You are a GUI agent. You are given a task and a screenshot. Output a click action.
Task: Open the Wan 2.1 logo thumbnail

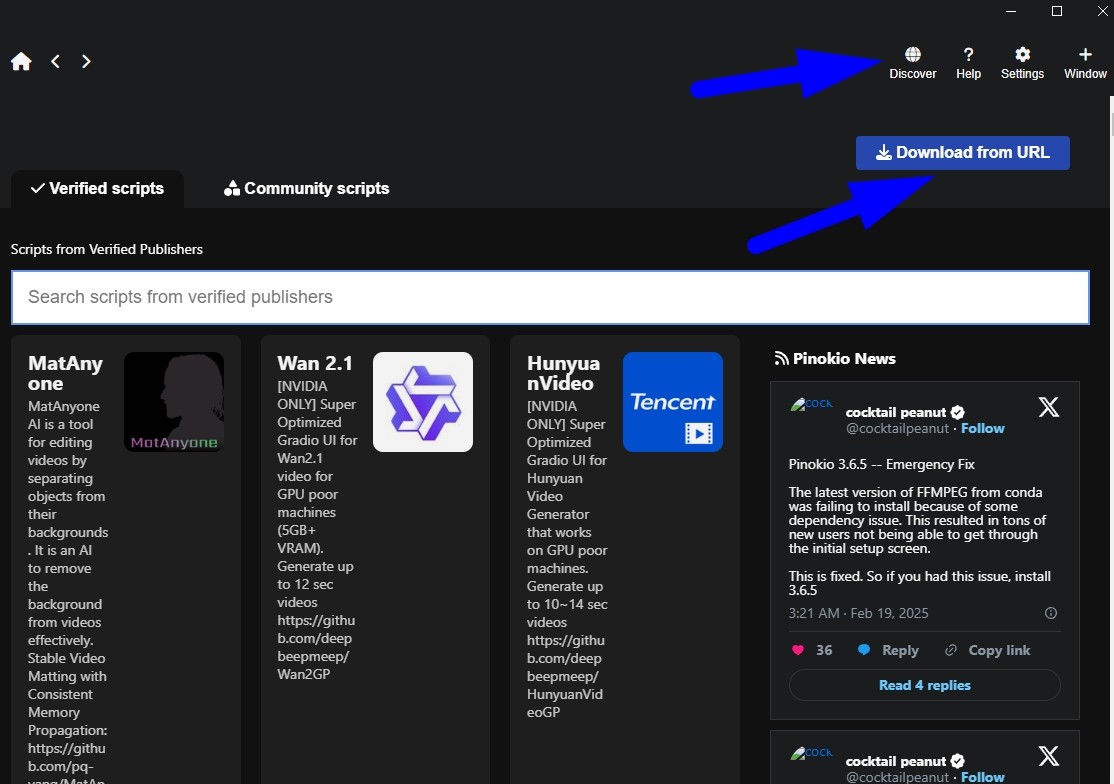coord(423,402)
